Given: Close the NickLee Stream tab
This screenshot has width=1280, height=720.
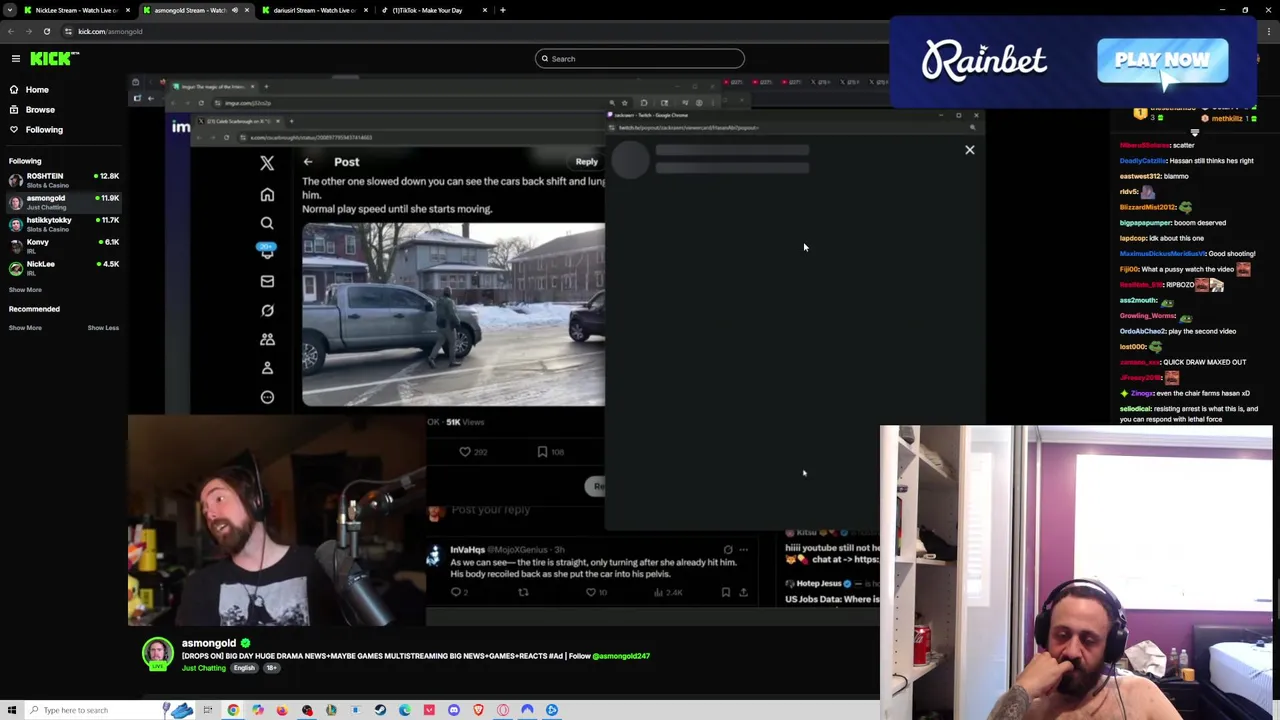Looking at the screenshot, I should [128, 10].
